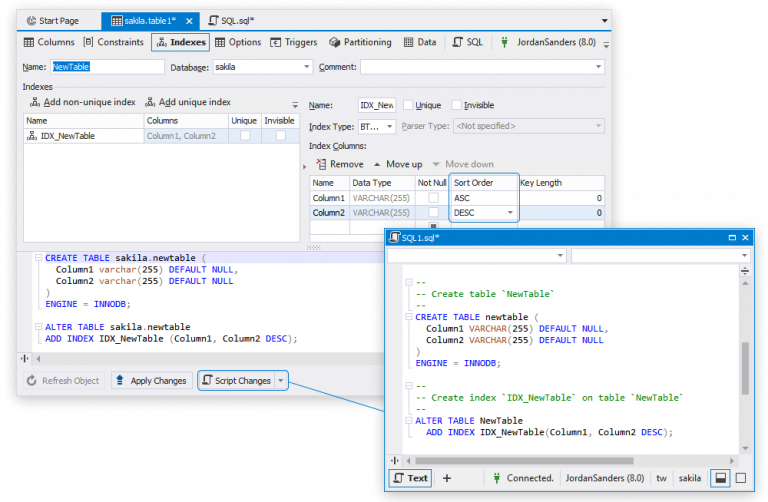
Task: Close the sakila.table1 tab
Action: point(189,21)
